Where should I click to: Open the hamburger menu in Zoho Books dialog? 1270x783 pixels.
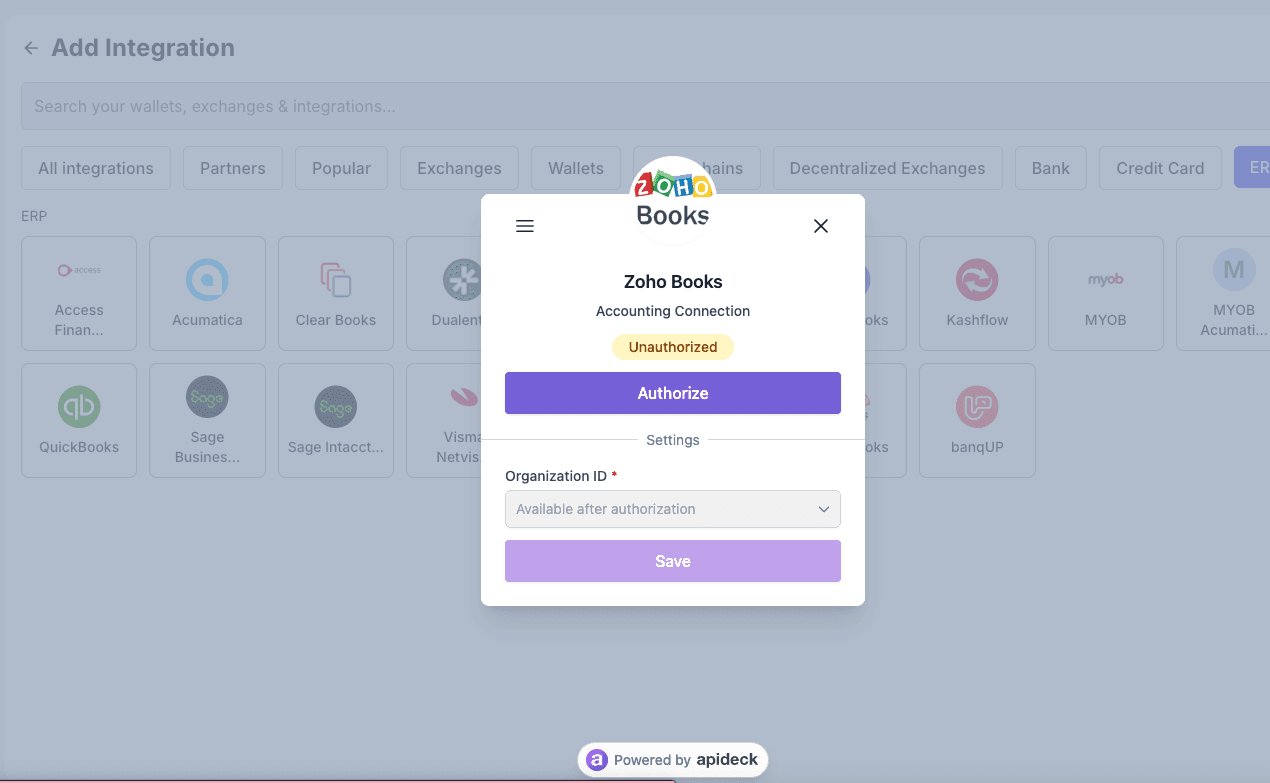(524, 226)
